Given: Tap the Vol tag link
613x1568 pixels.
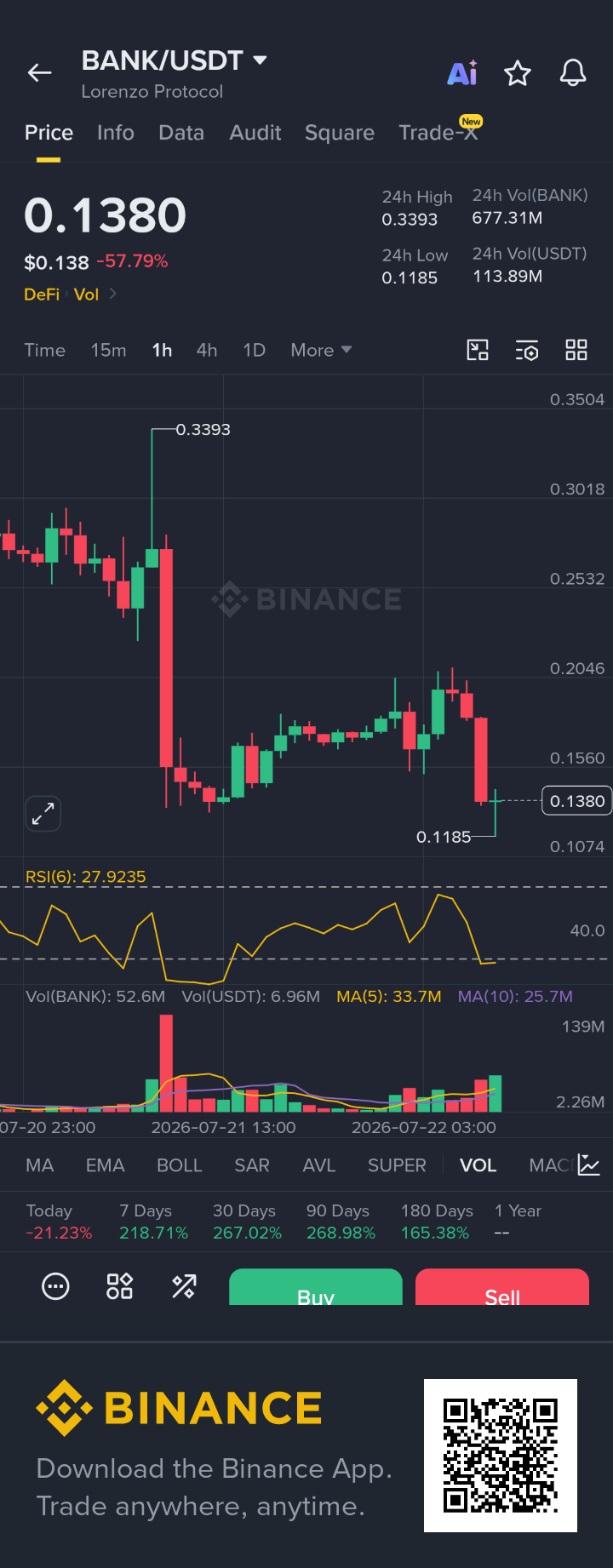Looking at the screenshot, I should click(x=86, y=295).
